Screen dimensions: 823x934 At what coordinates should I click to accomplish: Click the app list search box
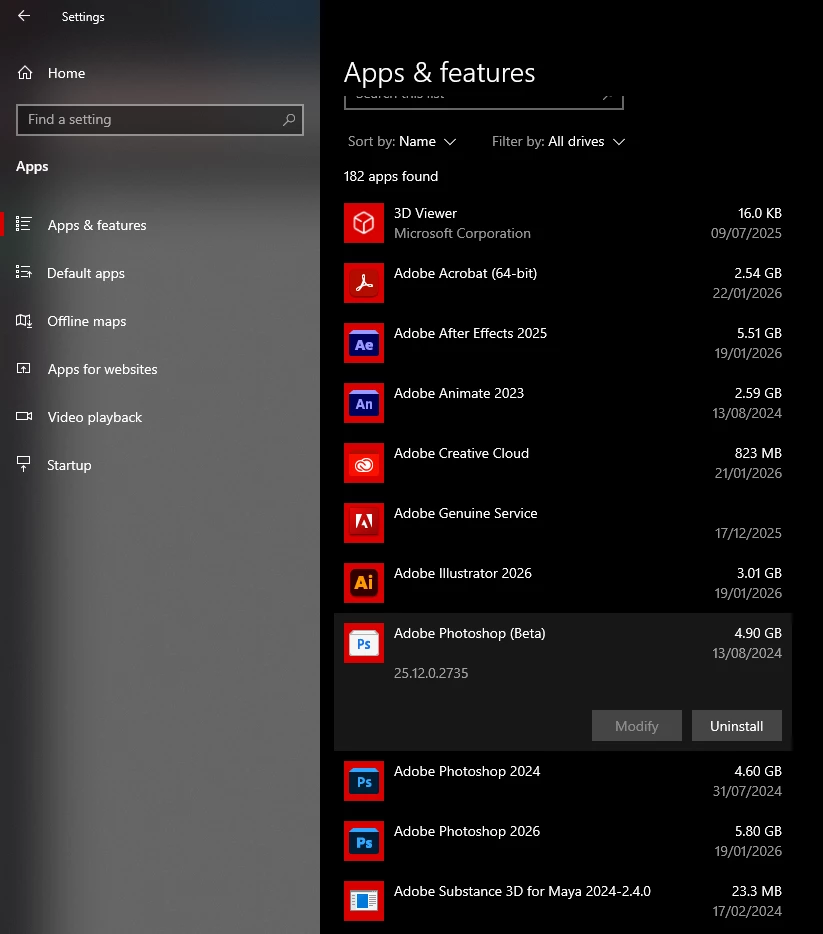[484, 102]
